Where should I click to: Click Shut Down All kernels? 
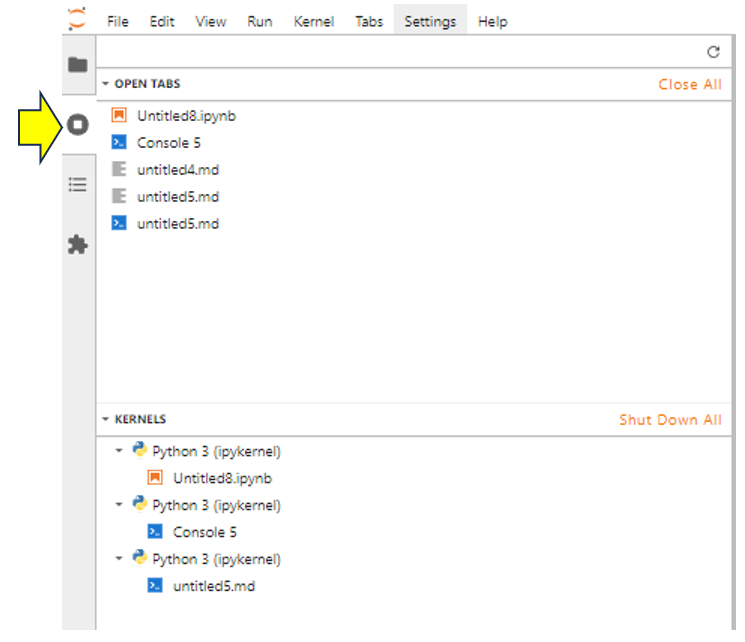pyautogui.click(x=670, y=420)
